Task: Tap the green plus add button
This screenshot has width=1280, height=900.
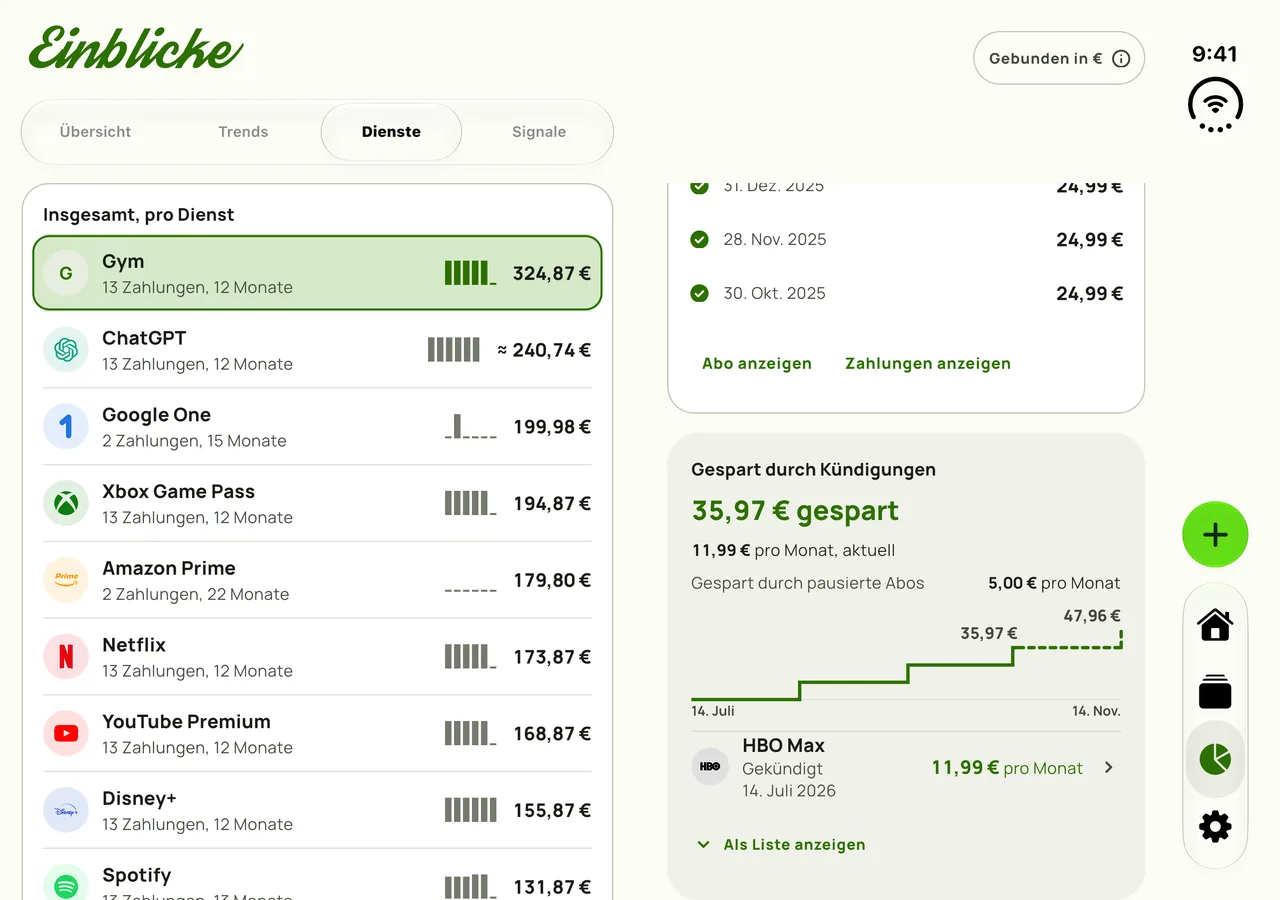Action: tap(1215, 535)
